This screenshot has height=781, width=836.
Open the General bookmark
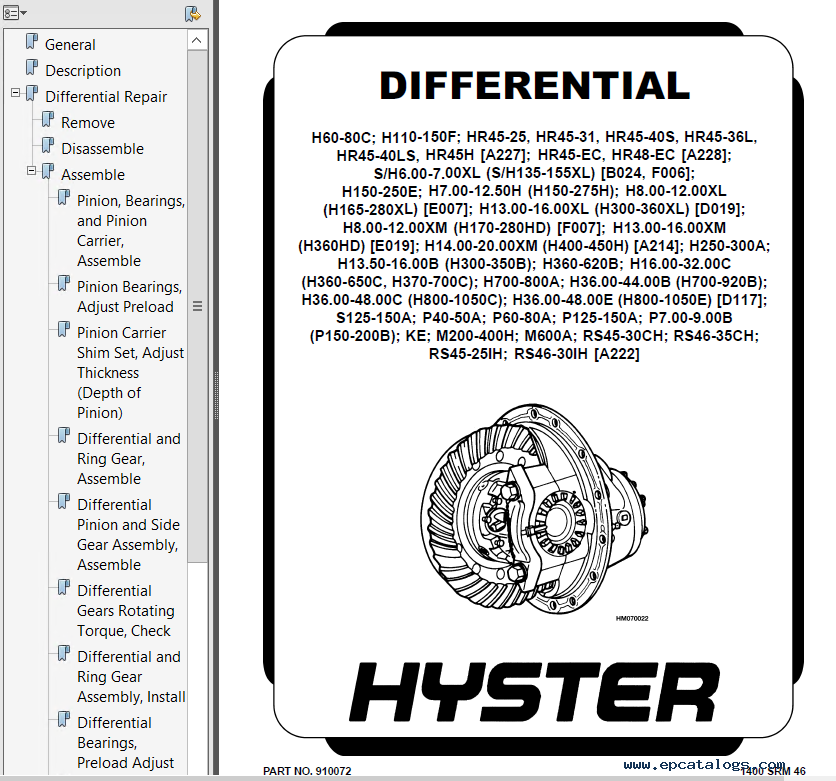[70, 45]
